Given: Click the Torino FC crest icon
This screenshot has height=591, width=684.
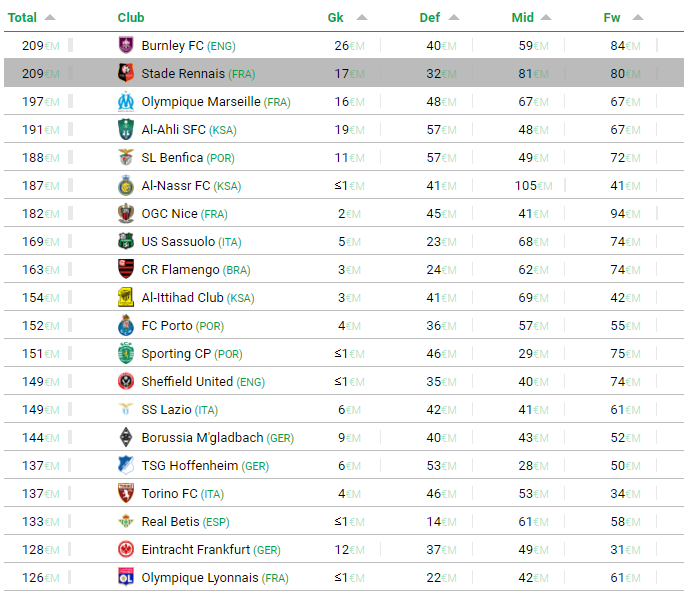Looking at the screenshot, I should (126, 493).
